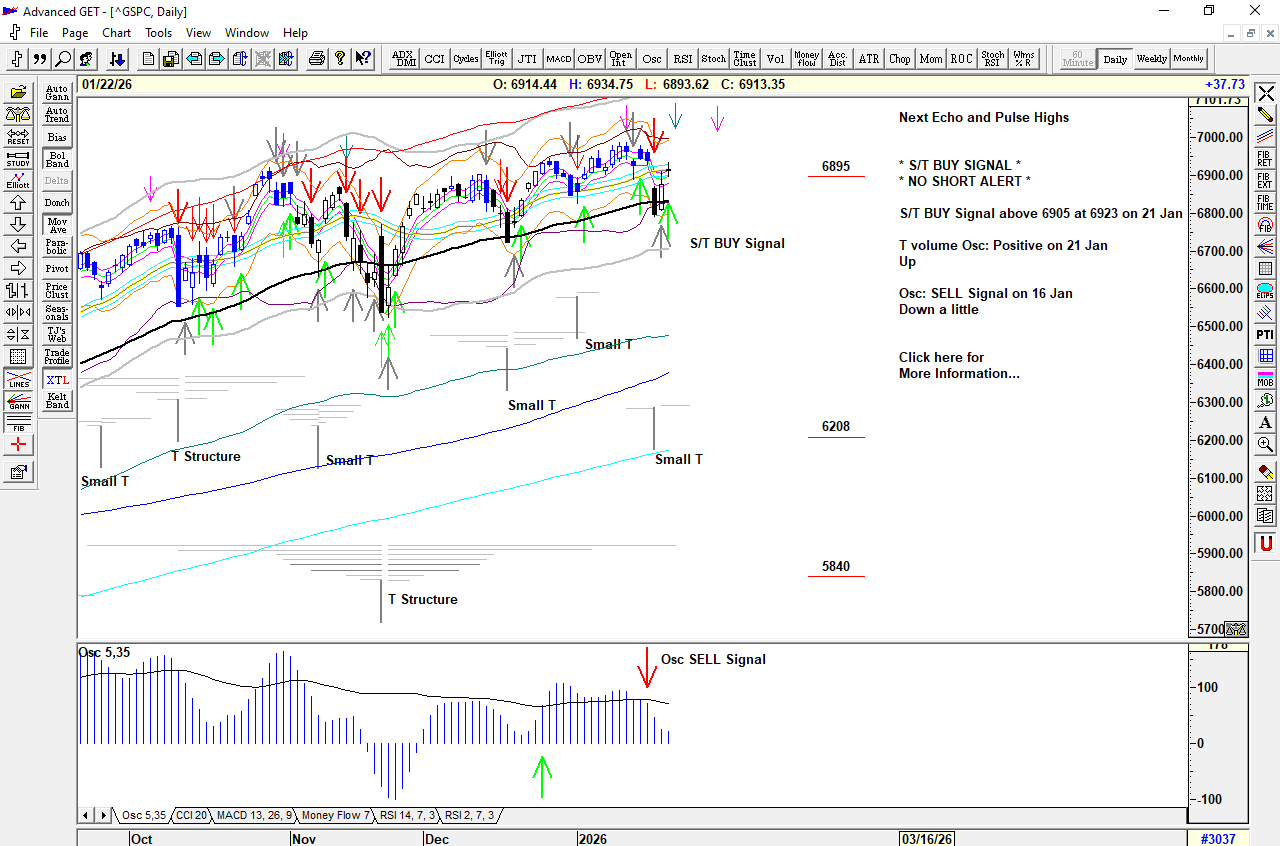Click the printer icon in toolbar
The image size is (1280, 846).
coord(317,59)
